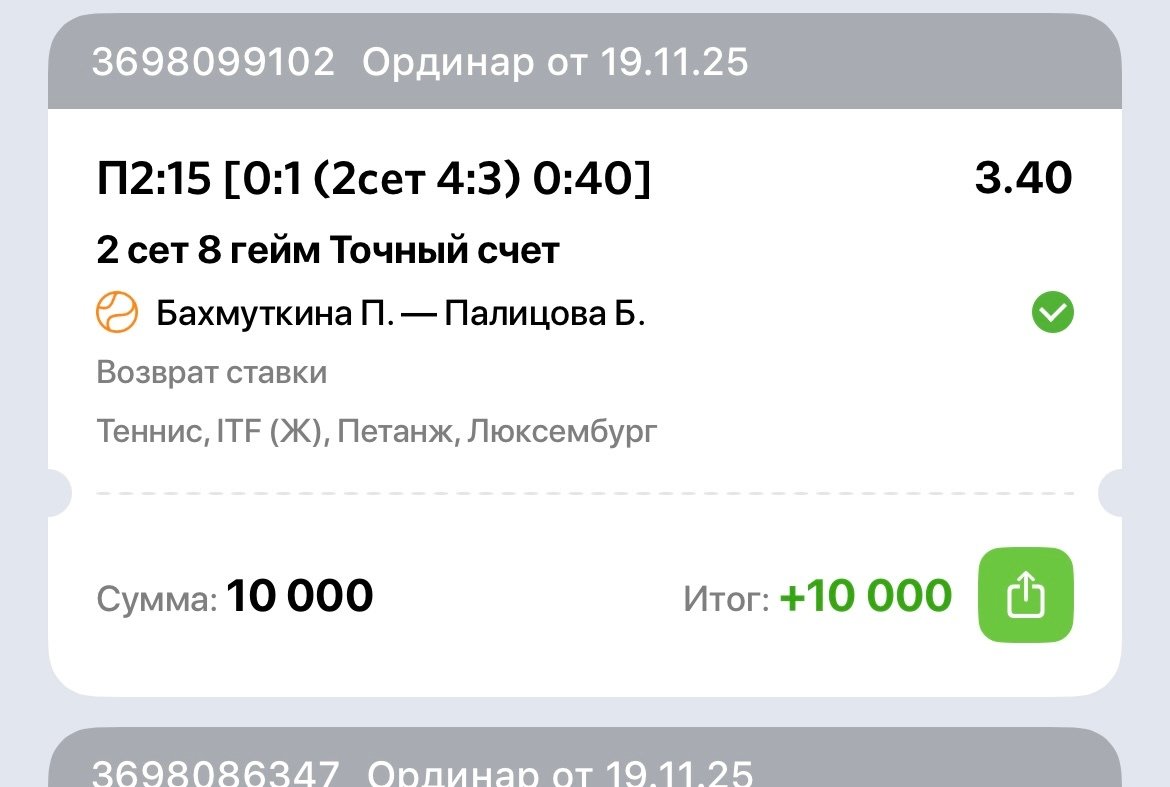
Task: Click the first "Ординар от 19.11.25" label
Action: coord(555,63)
